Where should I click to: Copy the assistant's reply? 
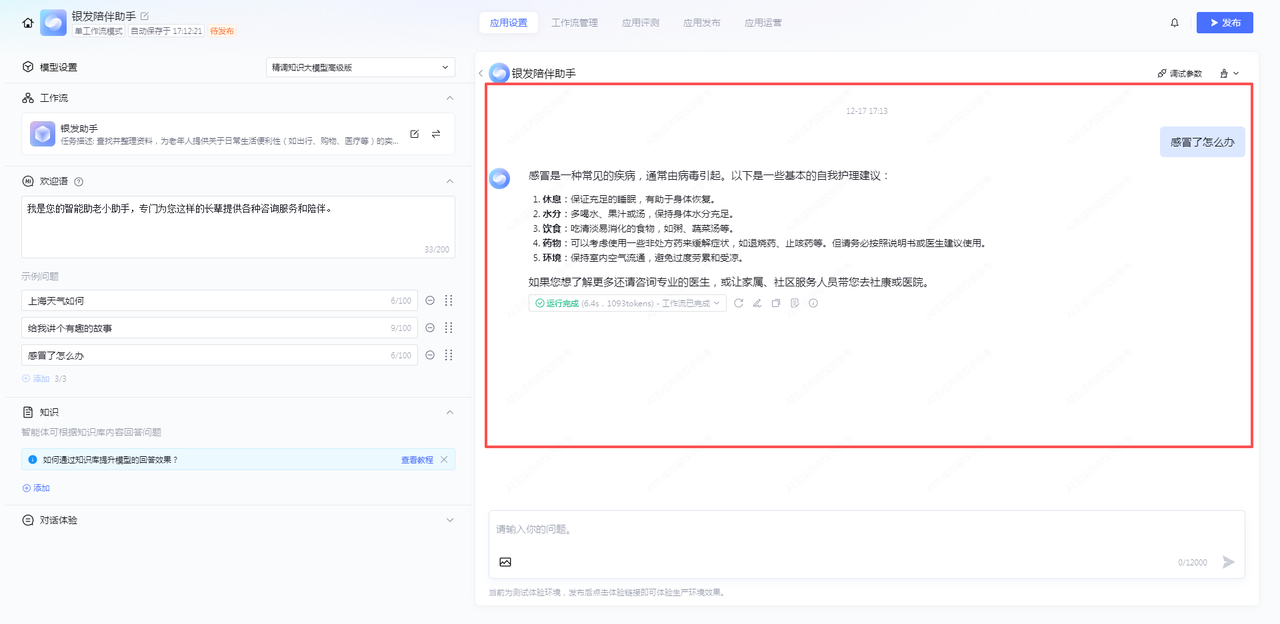(x=775, y=303)
